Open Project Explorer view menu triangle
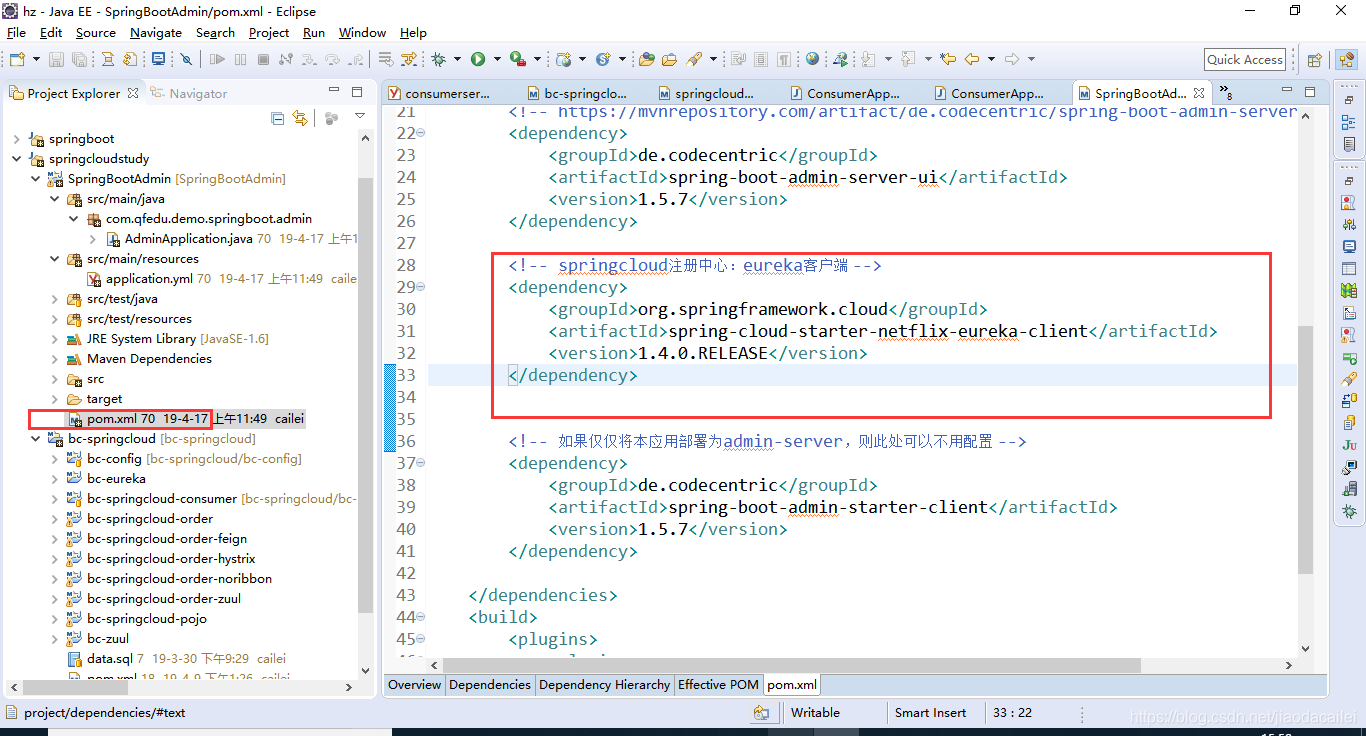The height and width of the screenshot is (736, 1366). (x=360, y=118)
